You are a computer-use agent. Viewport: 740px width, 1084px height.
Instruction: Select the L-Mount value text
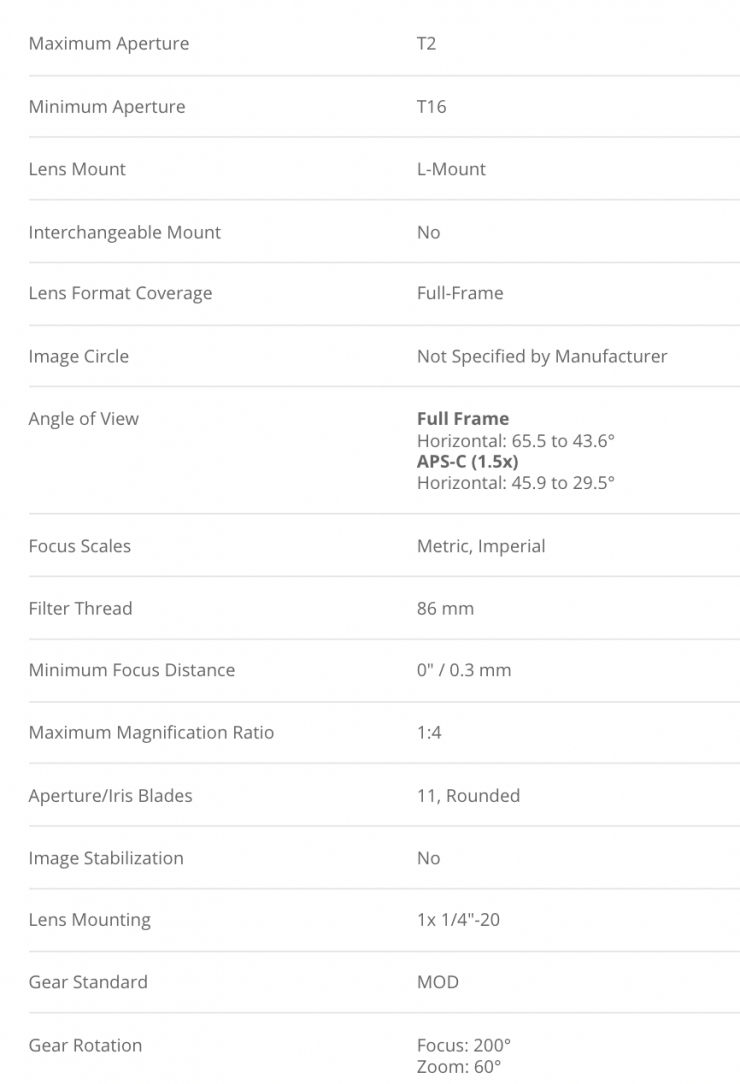(451, 169)
